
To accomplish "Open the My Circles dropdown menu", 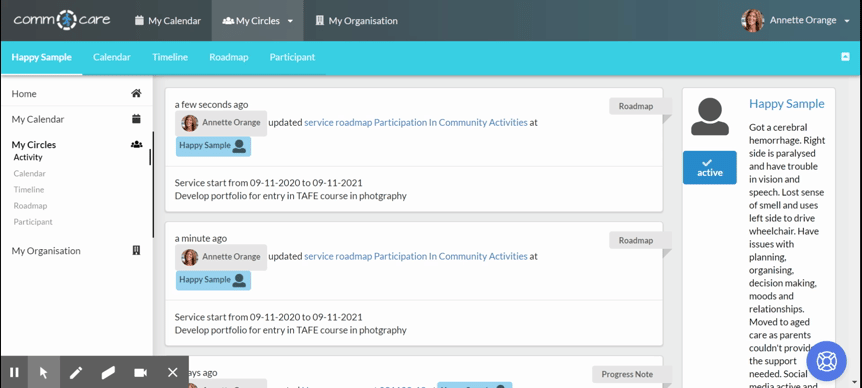I will pos(257,21).
